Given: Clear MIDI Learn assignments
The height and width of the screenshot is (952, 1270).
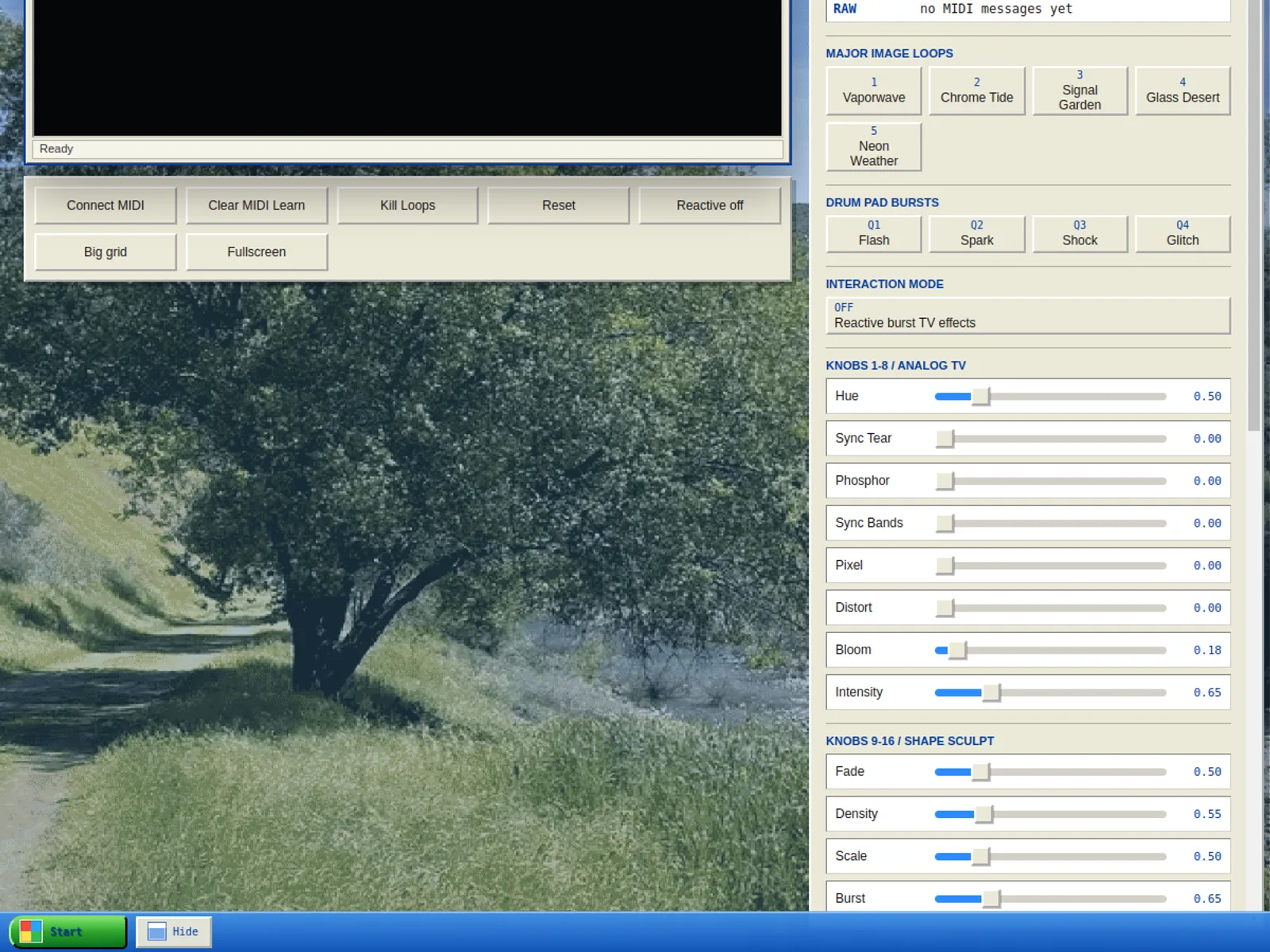Looking at the screenshot, I should click(256, 205).
